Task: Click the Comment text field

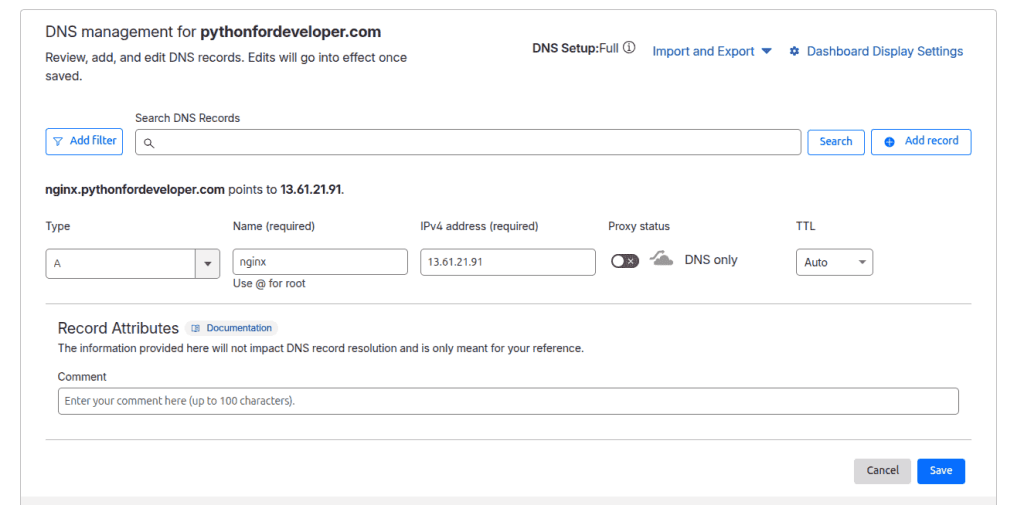Action: click(508, 401)
